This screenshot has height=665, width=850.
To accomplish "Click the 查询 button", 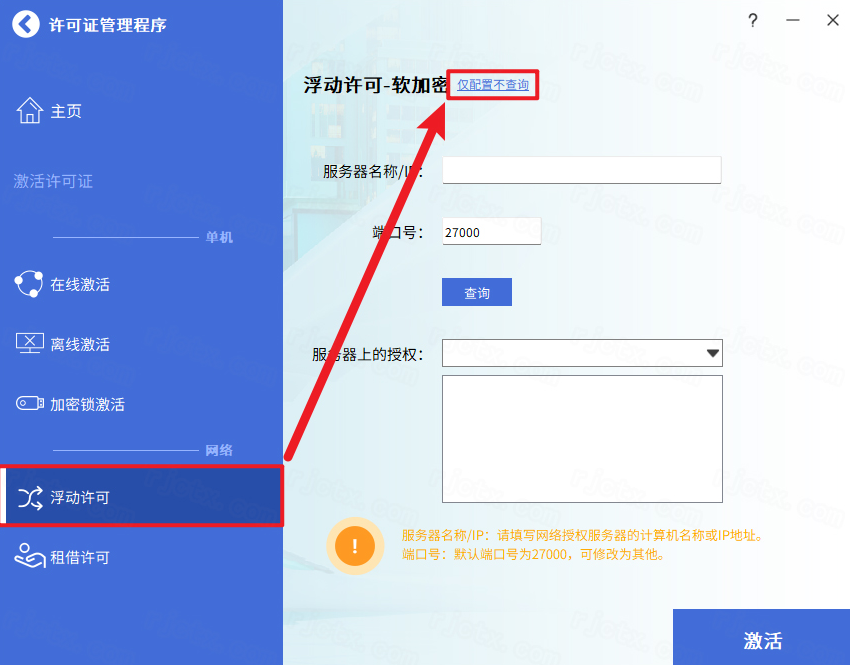I will (476, 292).
